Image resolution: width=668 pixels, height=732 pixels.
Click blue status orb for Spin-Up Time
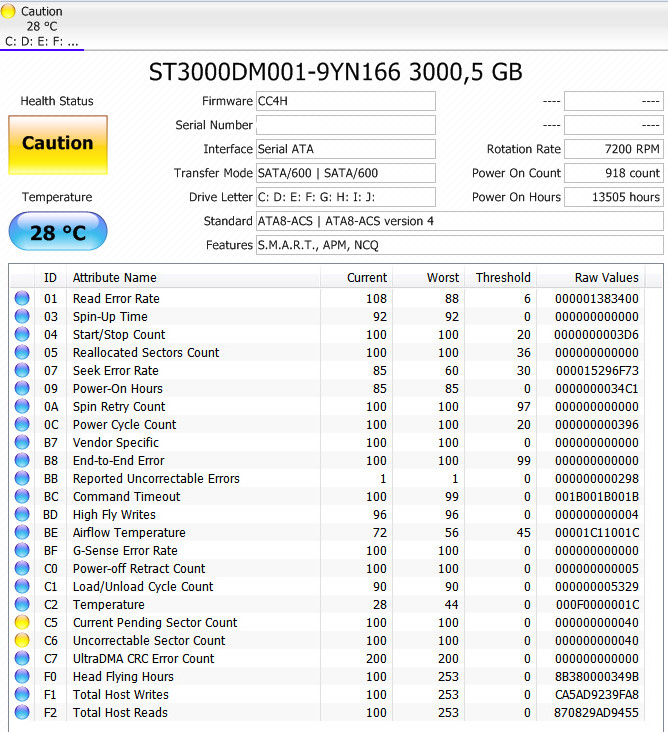[22, 316]
